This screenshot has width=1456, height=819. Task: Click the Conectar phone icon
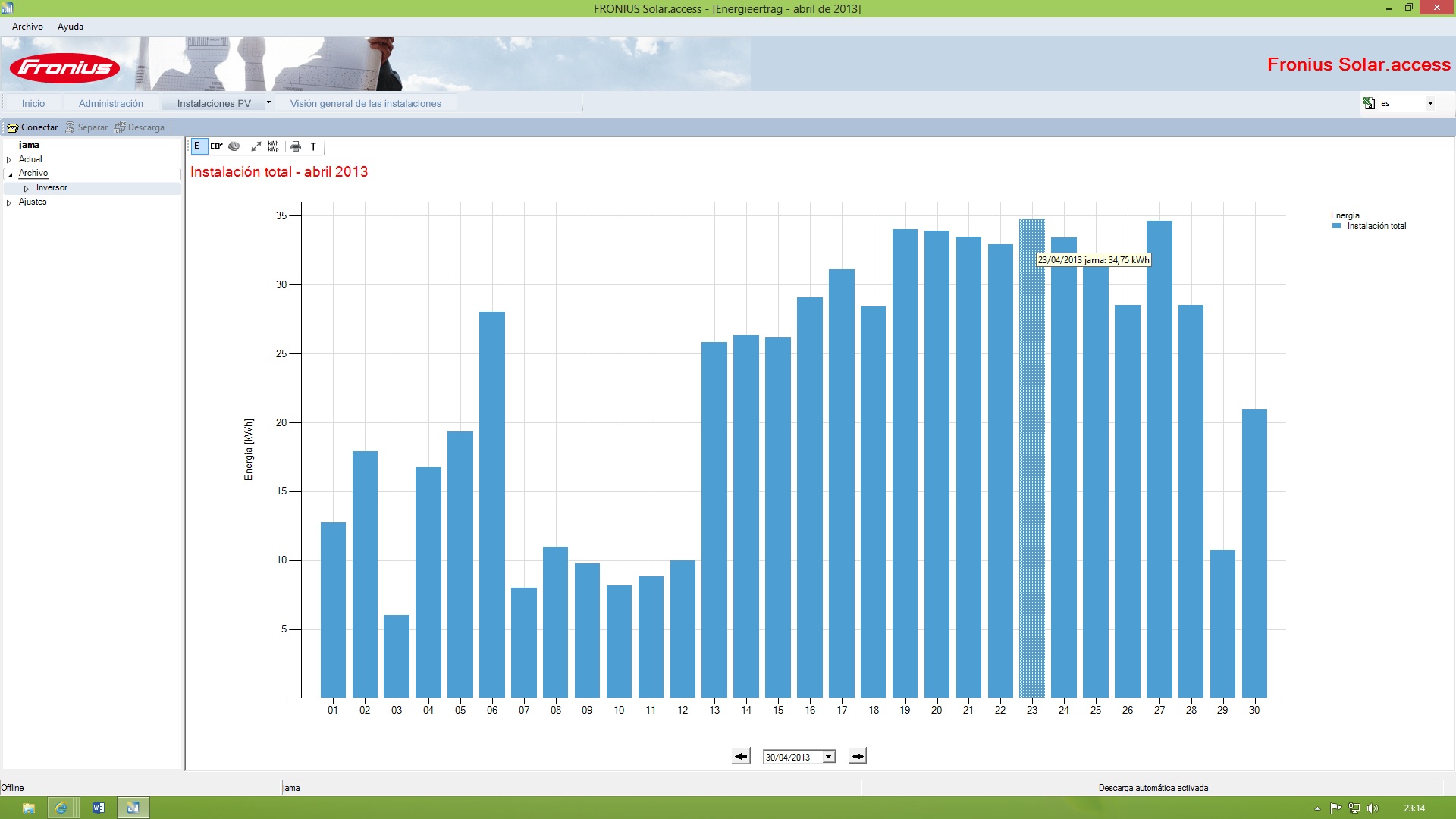pyautogui.click(x=12, y=127)
